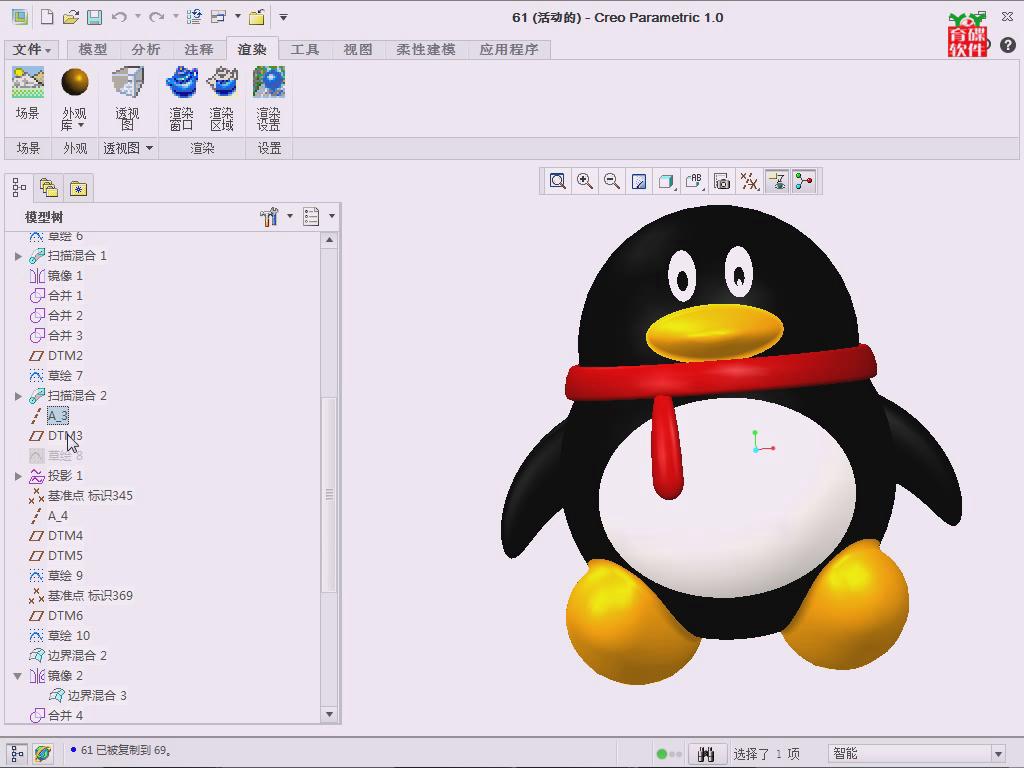Viewport: 1024px width, 768px height.
Task: Open the quick access toolbar customize arrow
Action: [283, 17]
